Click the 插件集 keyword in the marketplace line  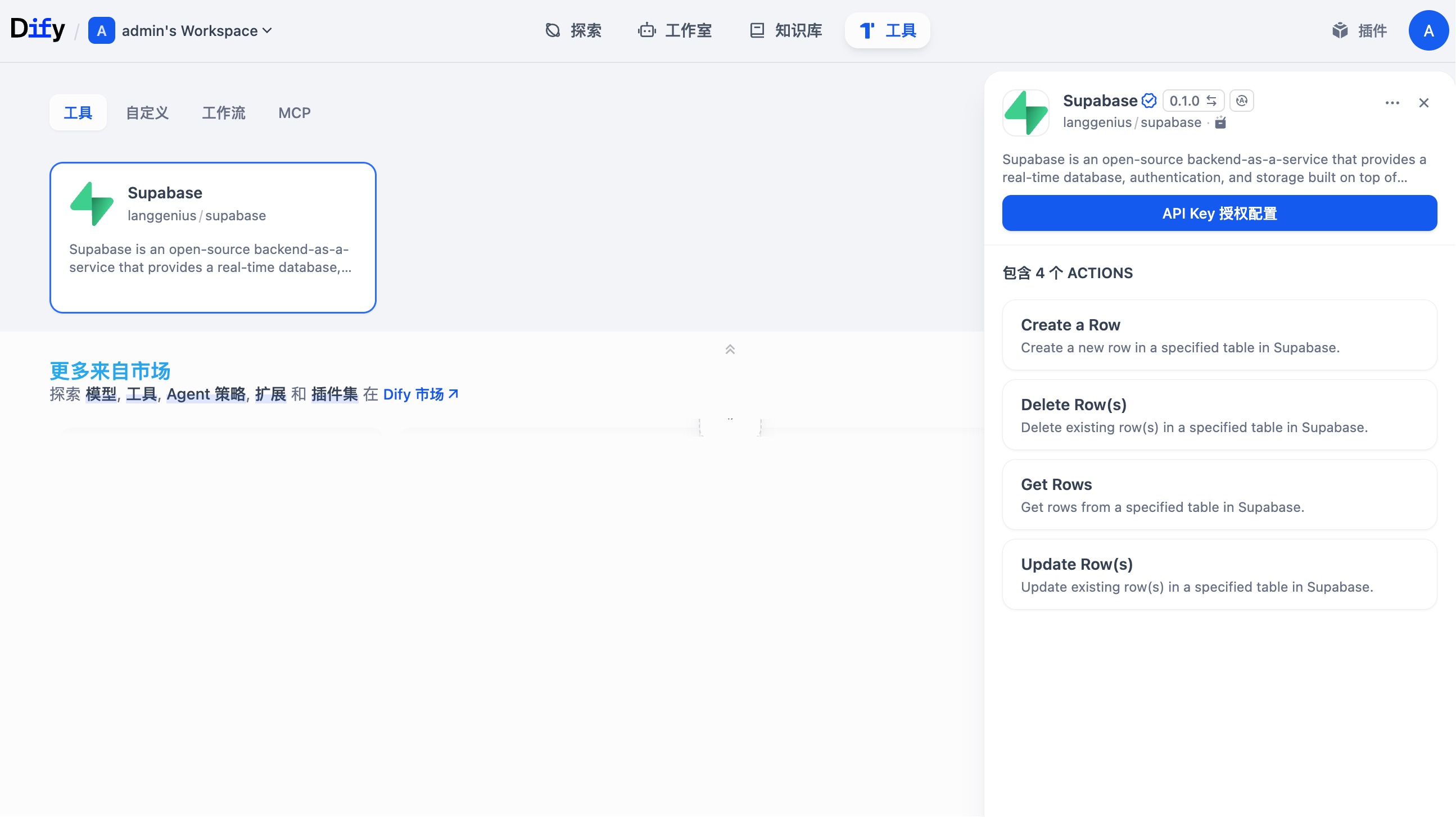point(334,394)
